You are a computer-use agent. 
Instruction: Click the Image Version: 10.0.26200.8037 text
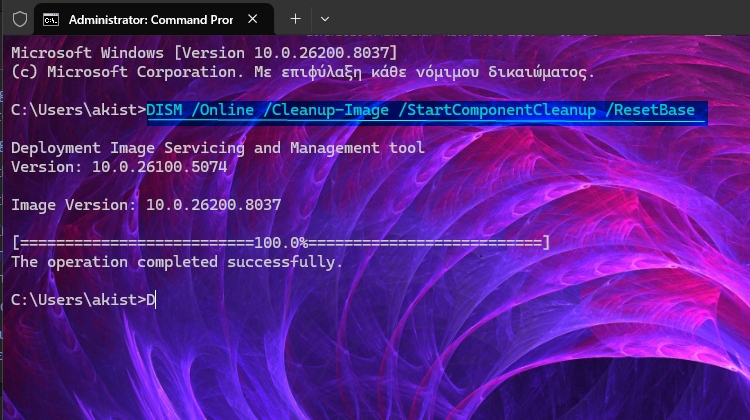tap(146, 205)
